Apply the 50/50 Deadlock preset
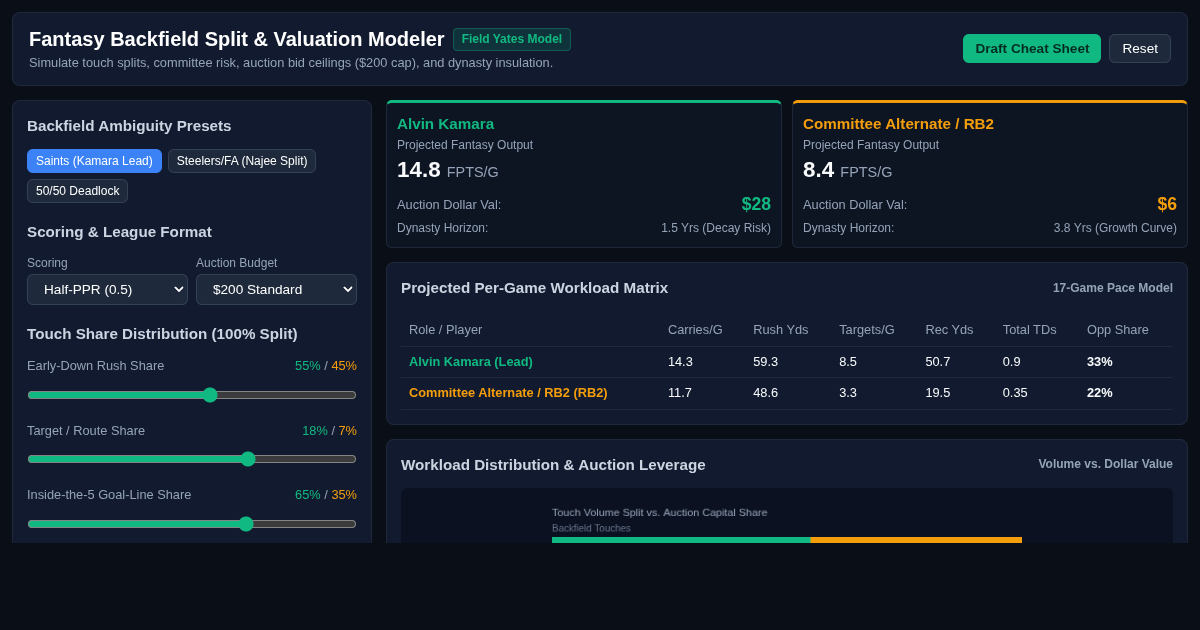 pos(77,191)
